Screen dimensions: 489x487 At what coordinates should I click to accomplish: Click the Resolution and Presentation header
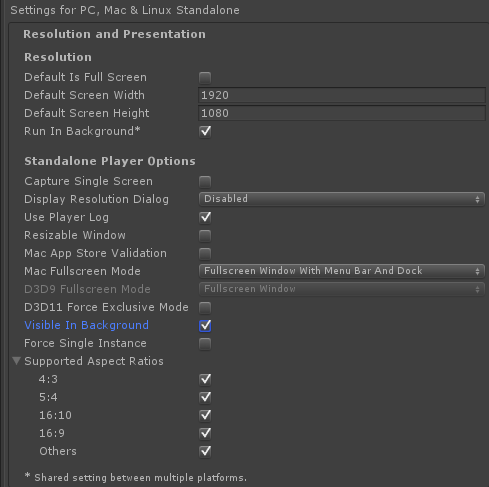pos(114,34)
